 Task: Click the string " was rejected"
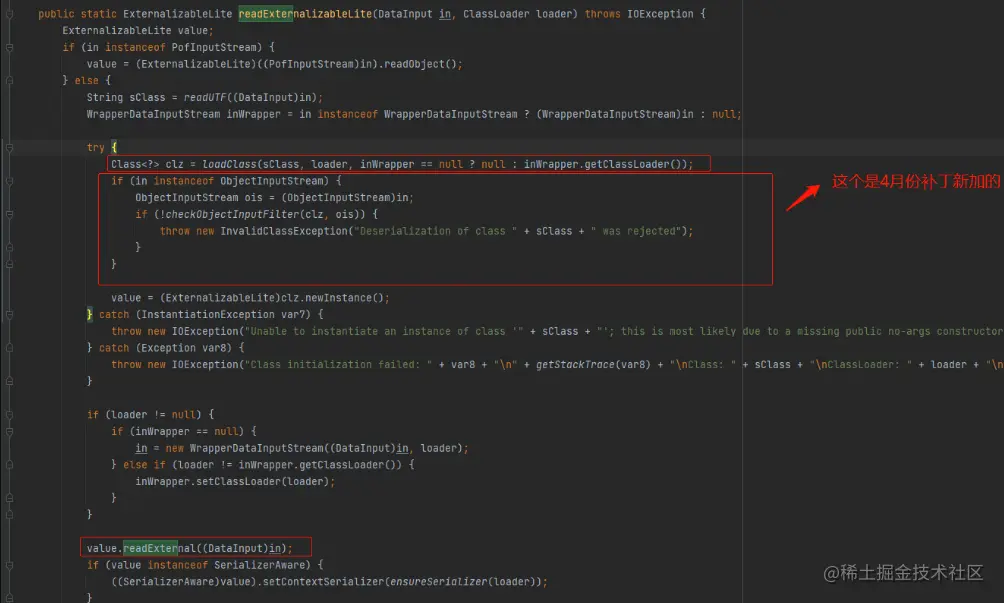pyautogui.click(x=635, y=231)
